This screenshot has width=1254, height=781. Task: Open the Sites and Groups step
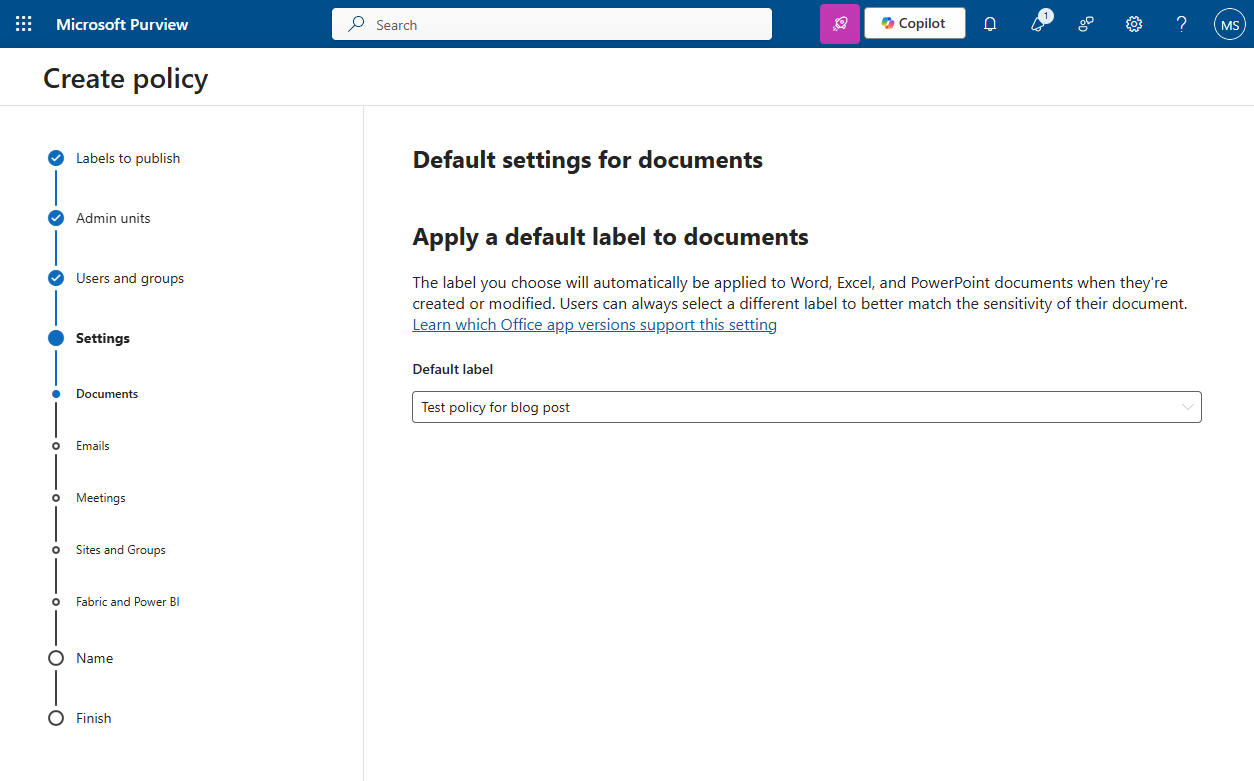[x=120, y=549]
